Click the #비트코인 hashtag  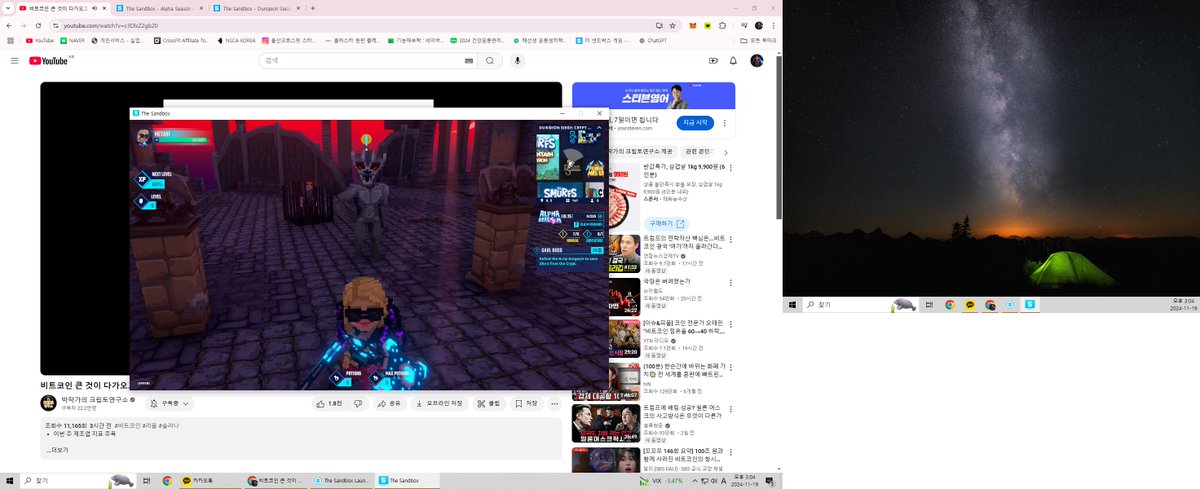(x=128, y=425)
